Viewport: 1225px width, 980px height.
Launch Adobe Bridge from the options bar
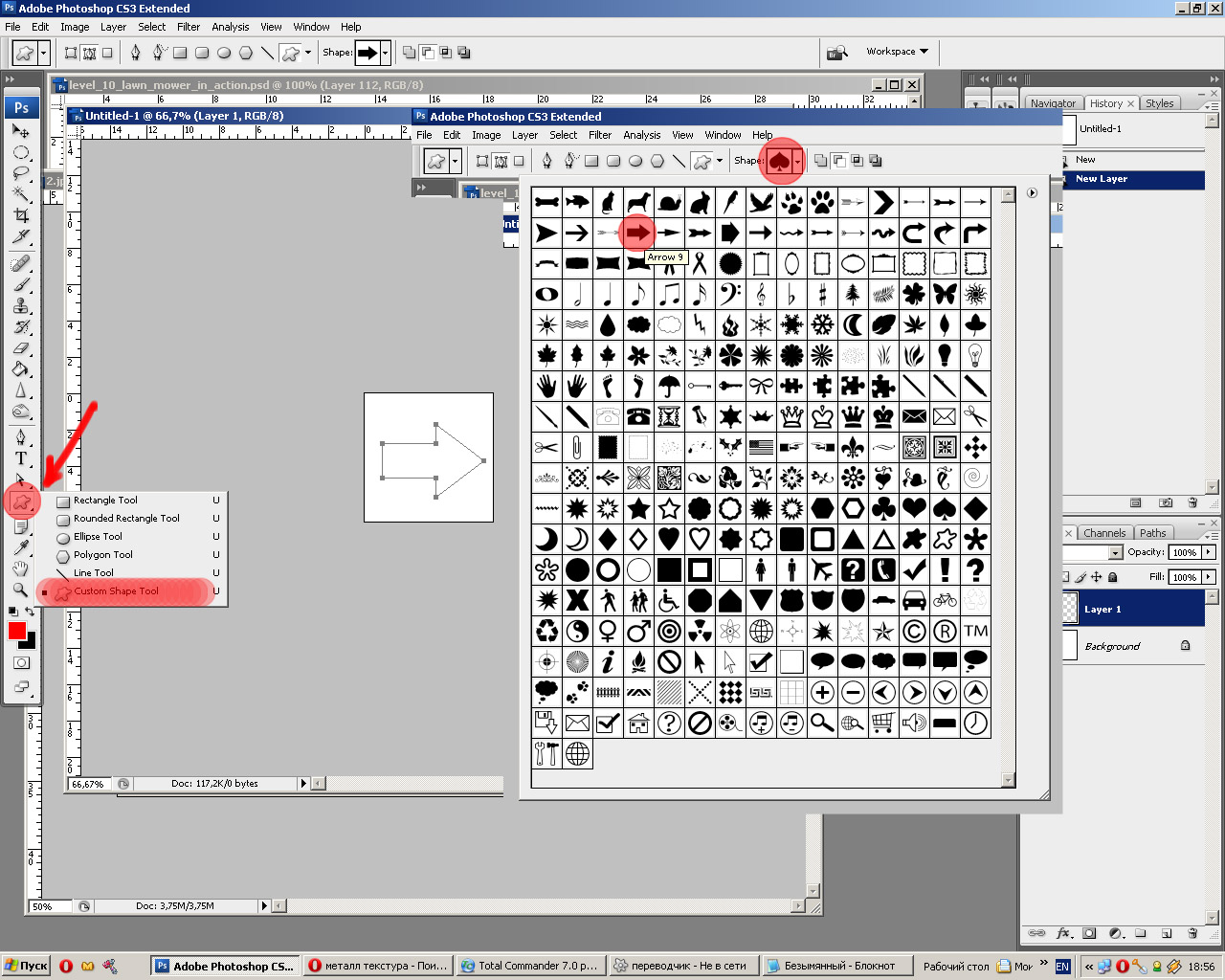837,53
